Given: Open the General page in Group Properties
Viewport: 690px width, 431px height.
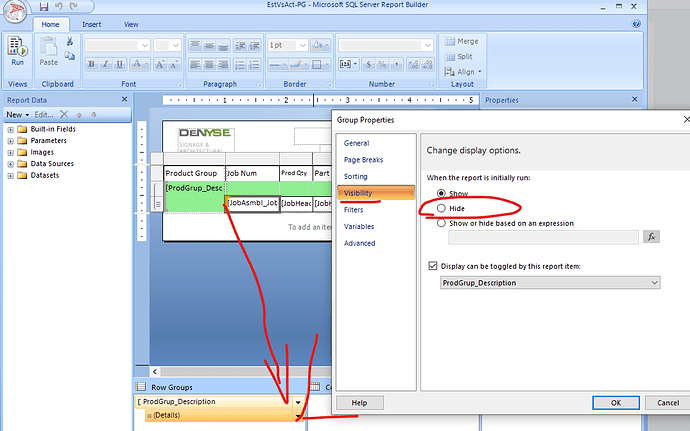Looking at the screenshot, I should pos(356,143).
